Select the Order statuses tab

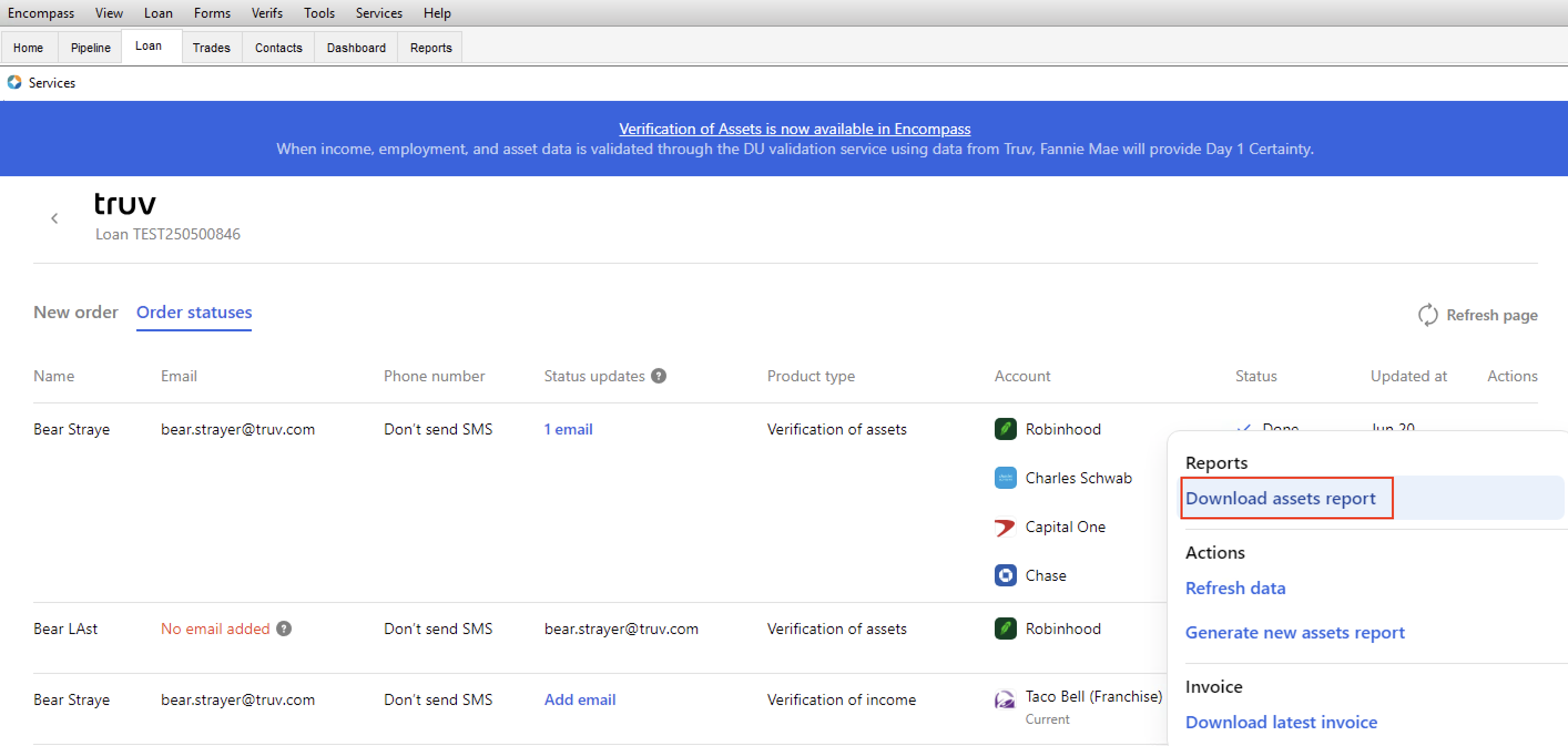pyautogui.click(x=194, y=313)
